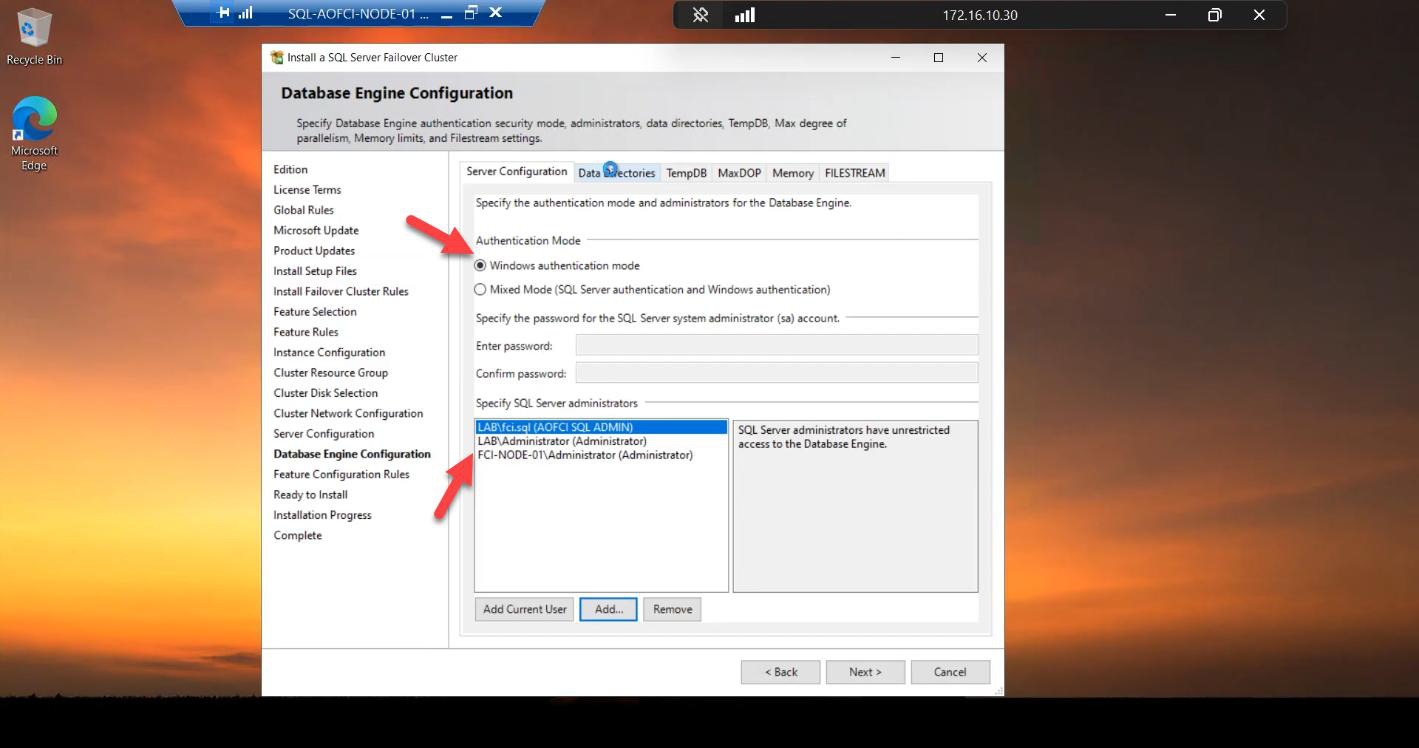Click the Remove administrator button
The height and width of the screenshot is (748, 1419).
tap(672, 609)
